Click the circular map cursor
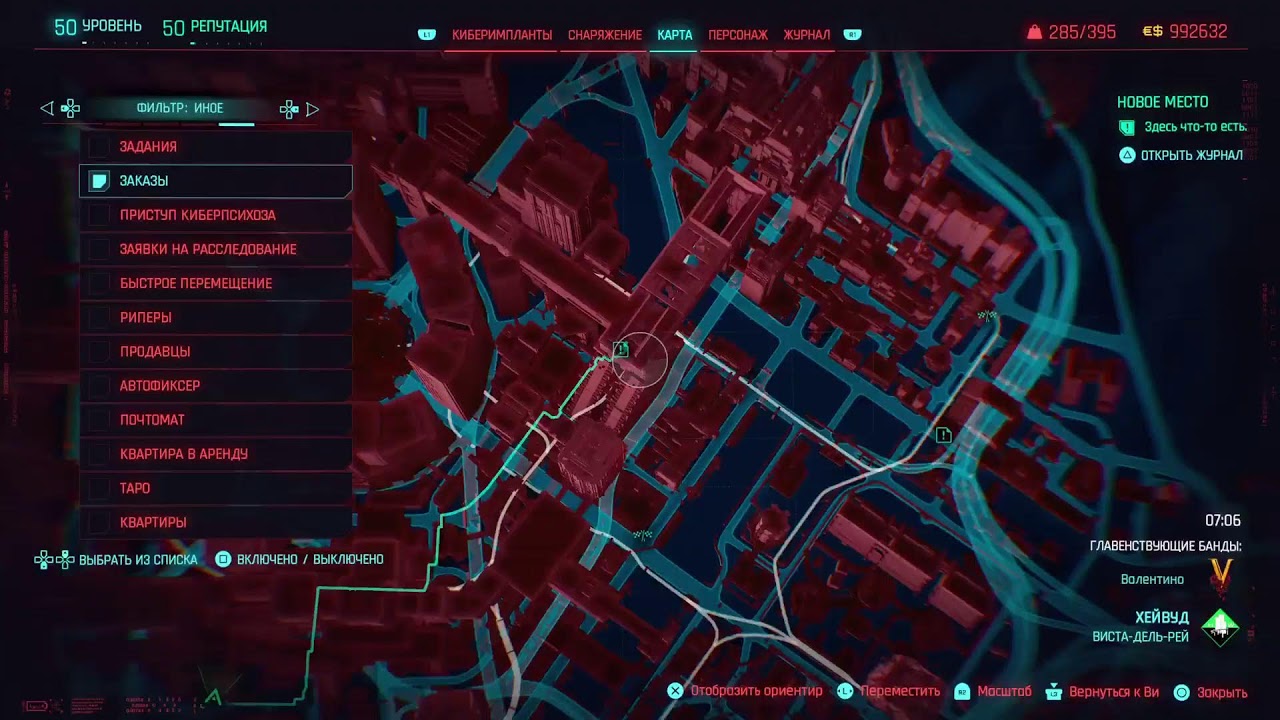This screenshot has height=720, width=1280. (x=639, y=360)
